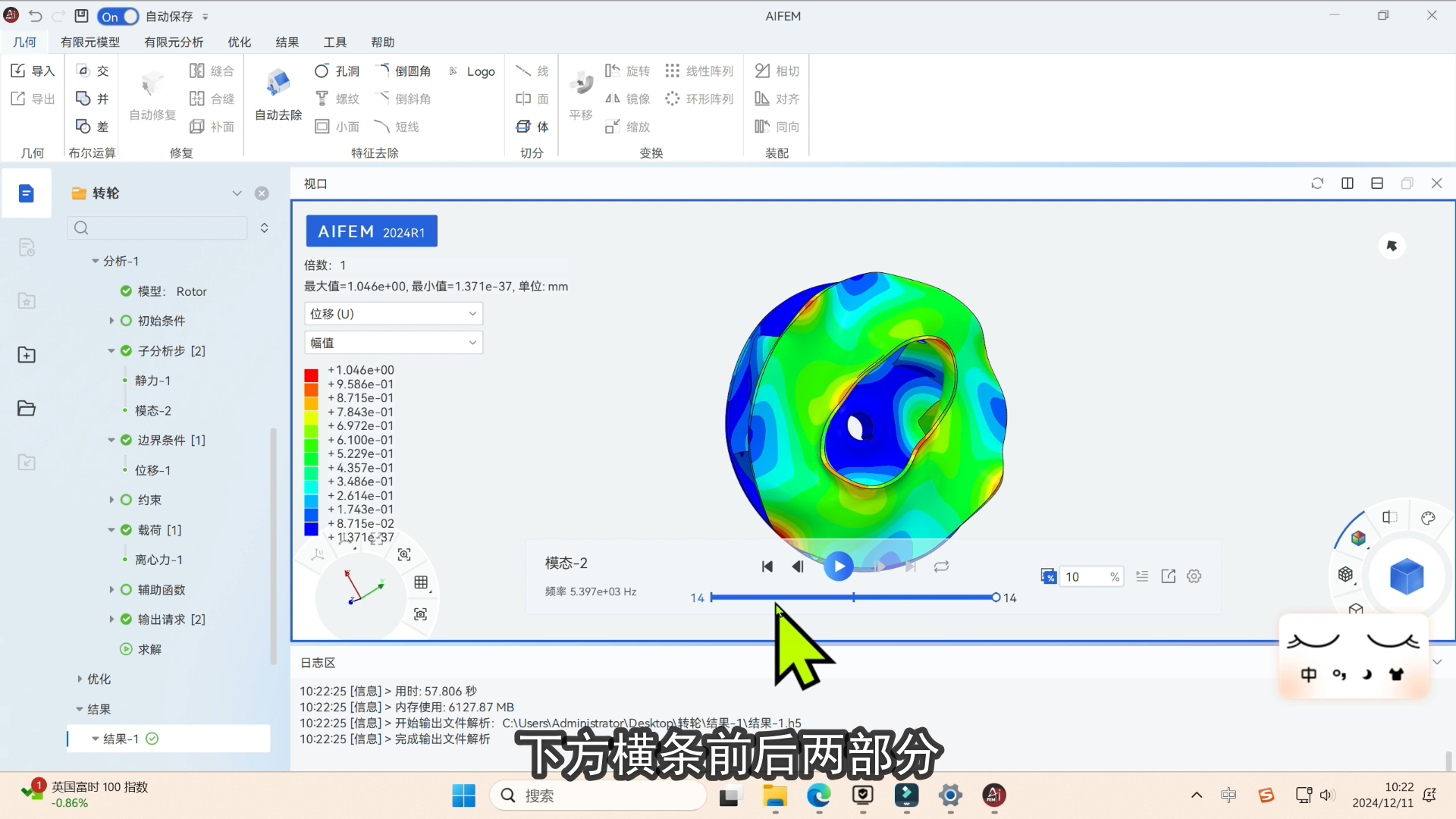
Task: Select the 孔洞 hole removal tool
Action: (x=337, y=71)
